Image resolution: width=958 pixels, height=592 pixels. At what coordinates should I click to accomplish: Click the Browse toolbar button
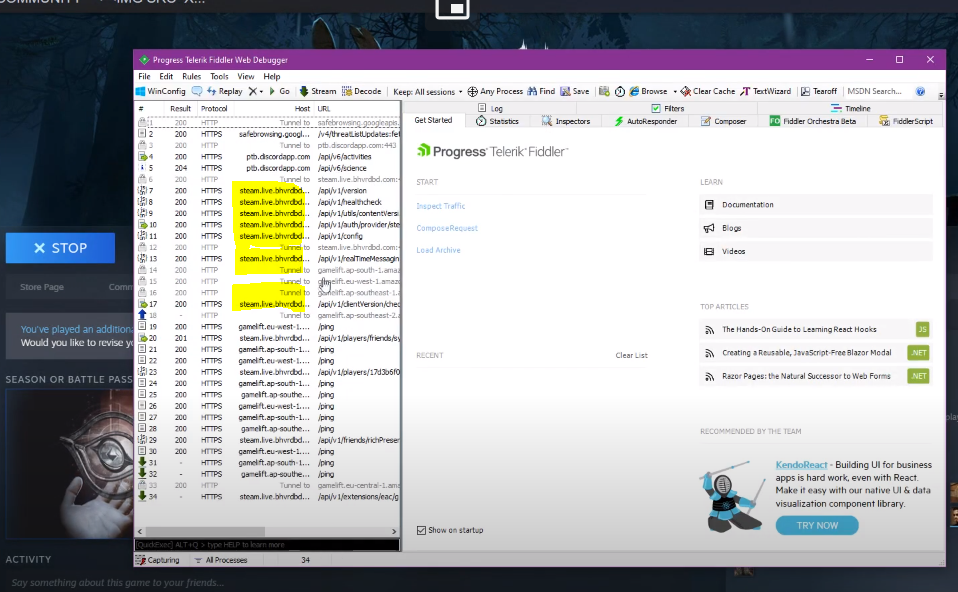[x=648, y=91]
